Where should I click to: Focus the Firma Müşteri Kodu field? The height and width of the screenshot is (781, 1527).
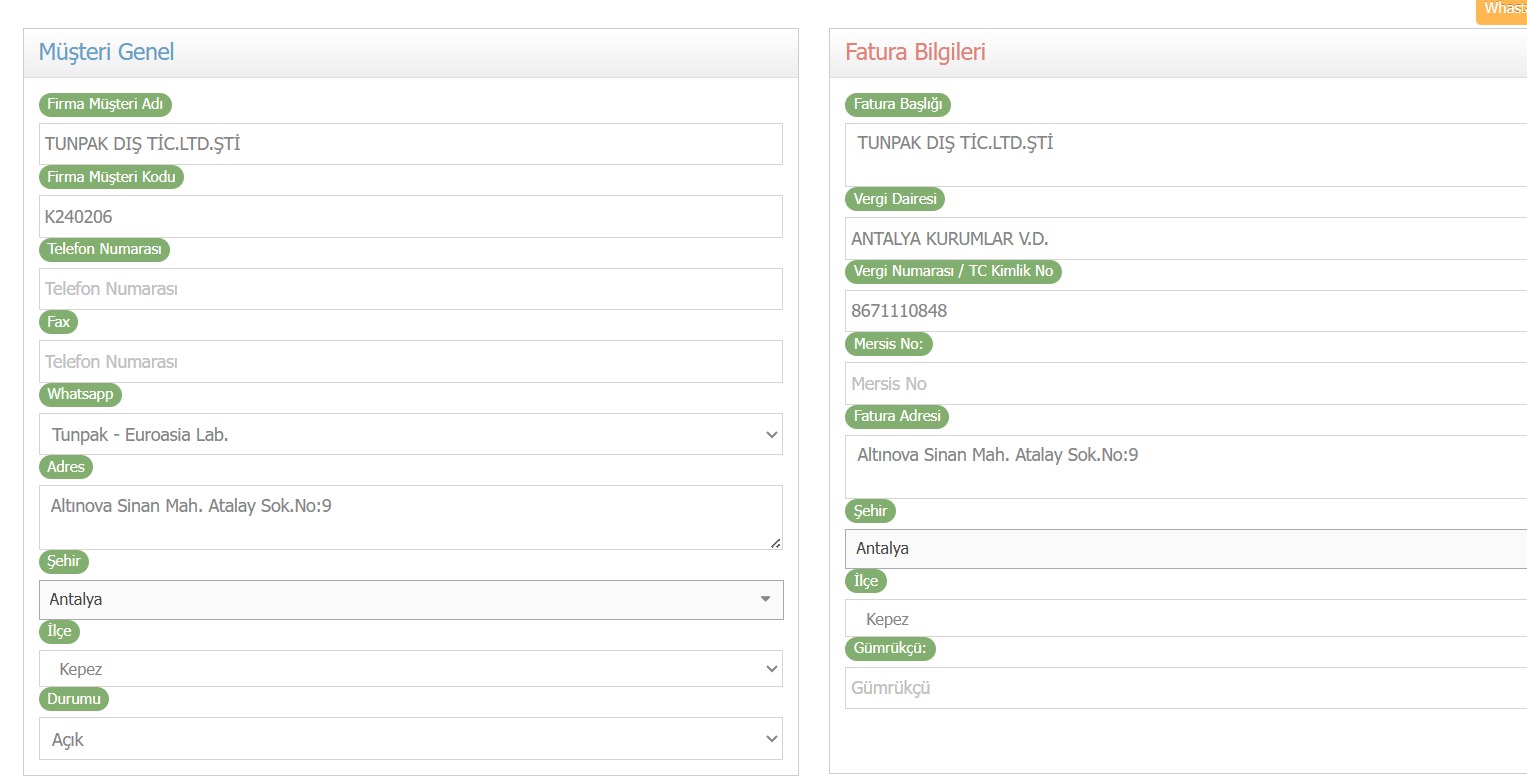[410, 216]
